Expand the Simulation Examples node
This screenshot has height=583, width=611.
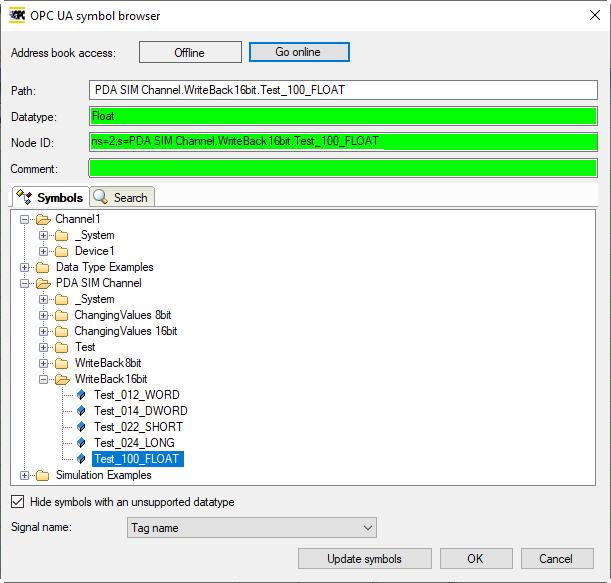click(25, 475)
